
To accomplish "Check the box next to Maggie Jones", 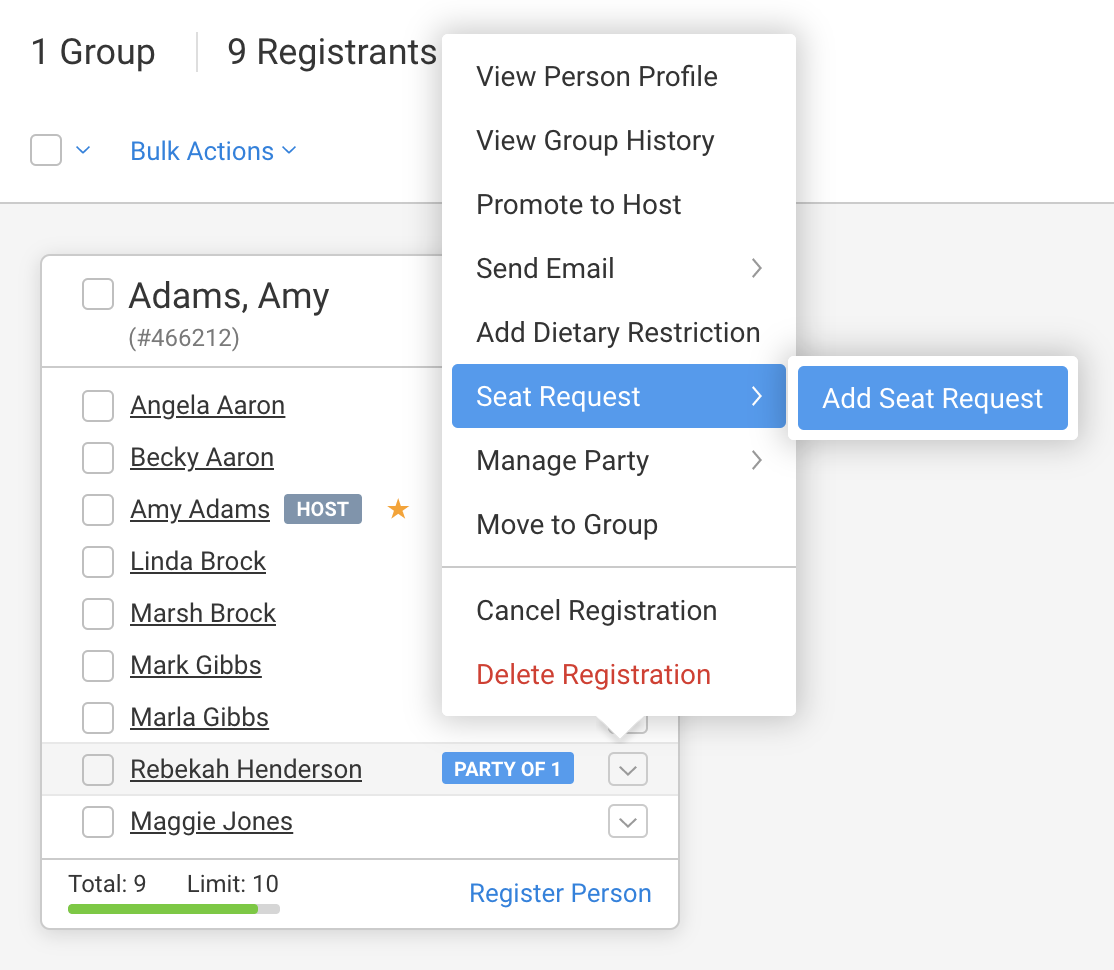I will 98,822.
